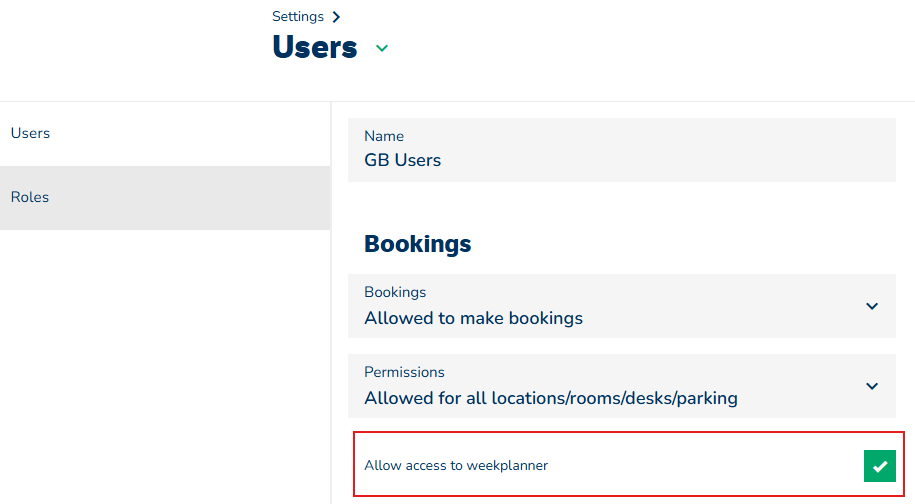The height and width of the screenshot is (504, 915).
Task: Uncheck the green weekplanner access checkbox
Action: pos(879,466)
